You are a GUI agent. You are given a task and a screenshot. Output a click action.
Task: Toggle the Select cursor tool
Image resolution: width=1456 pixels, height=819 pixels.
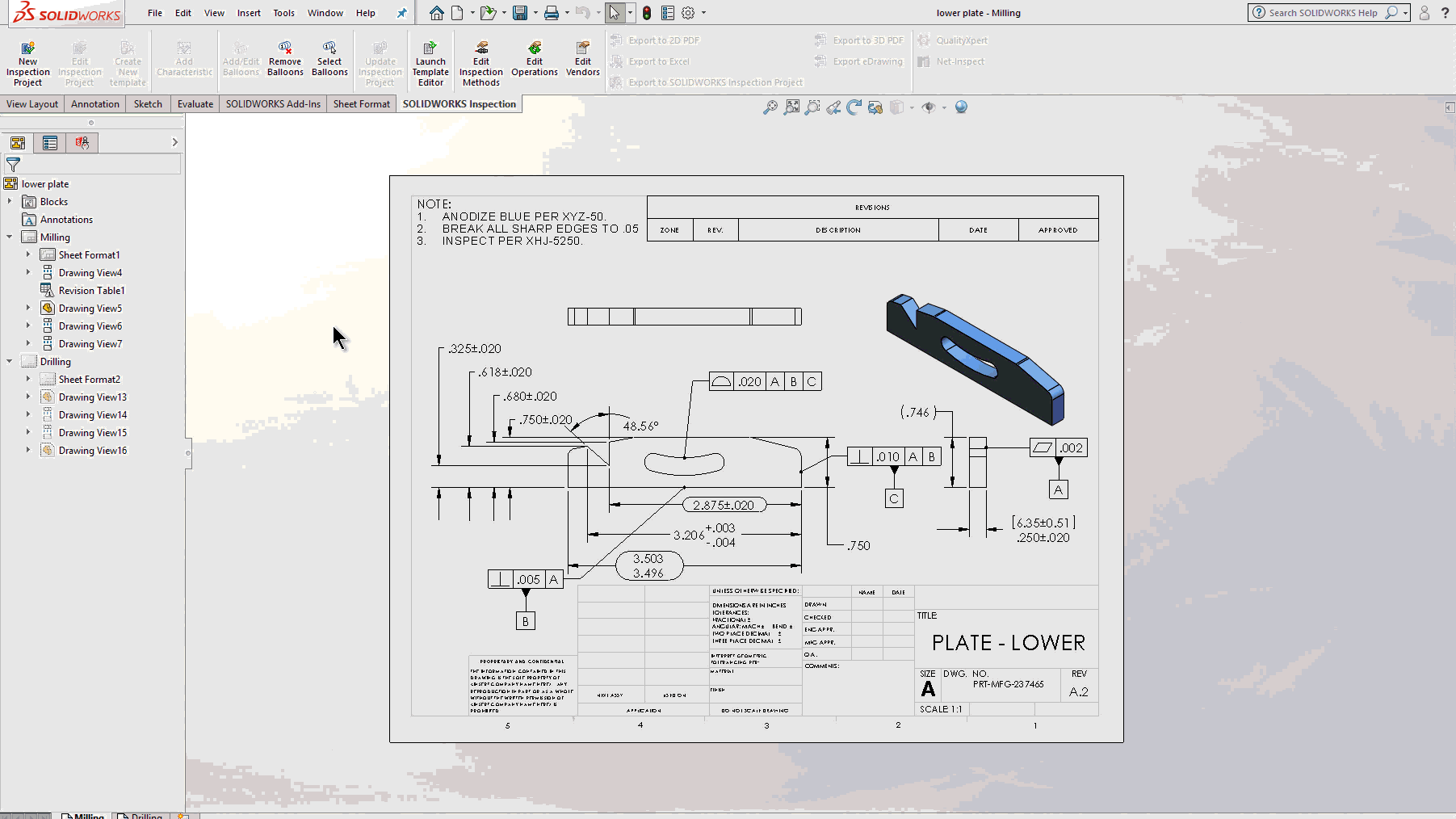(x=615, y=13)
